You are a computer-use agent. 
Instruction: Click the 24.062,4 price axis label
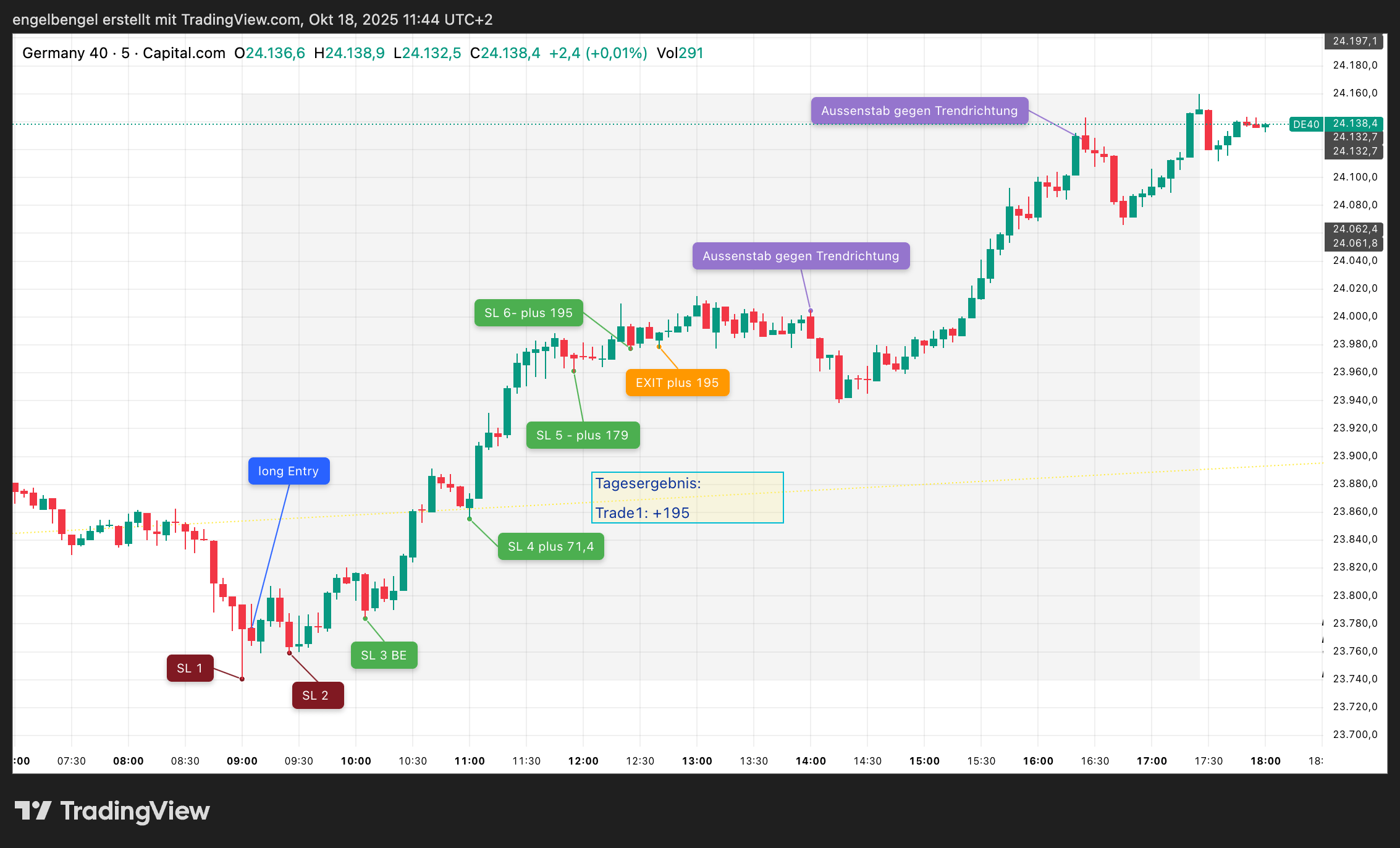(x=1354, y=229)
